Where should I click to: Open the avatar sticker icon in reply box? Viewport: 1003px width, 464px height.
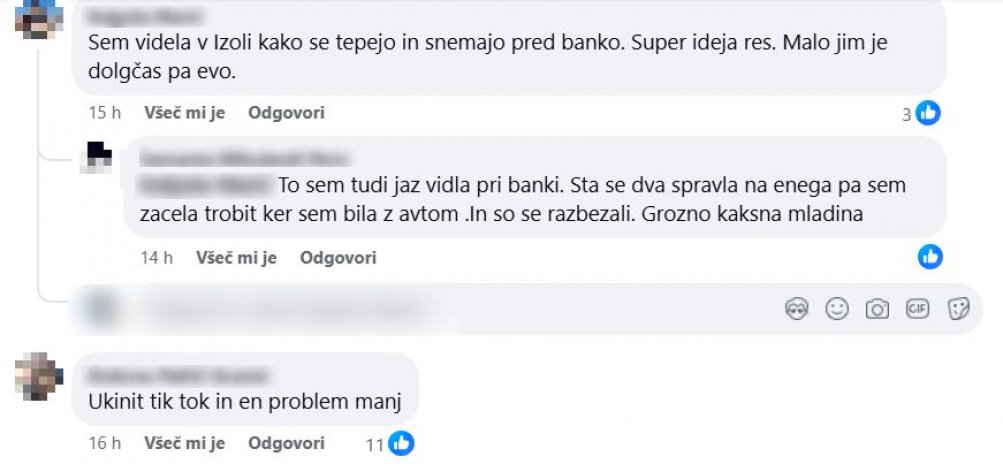point(796,309)
